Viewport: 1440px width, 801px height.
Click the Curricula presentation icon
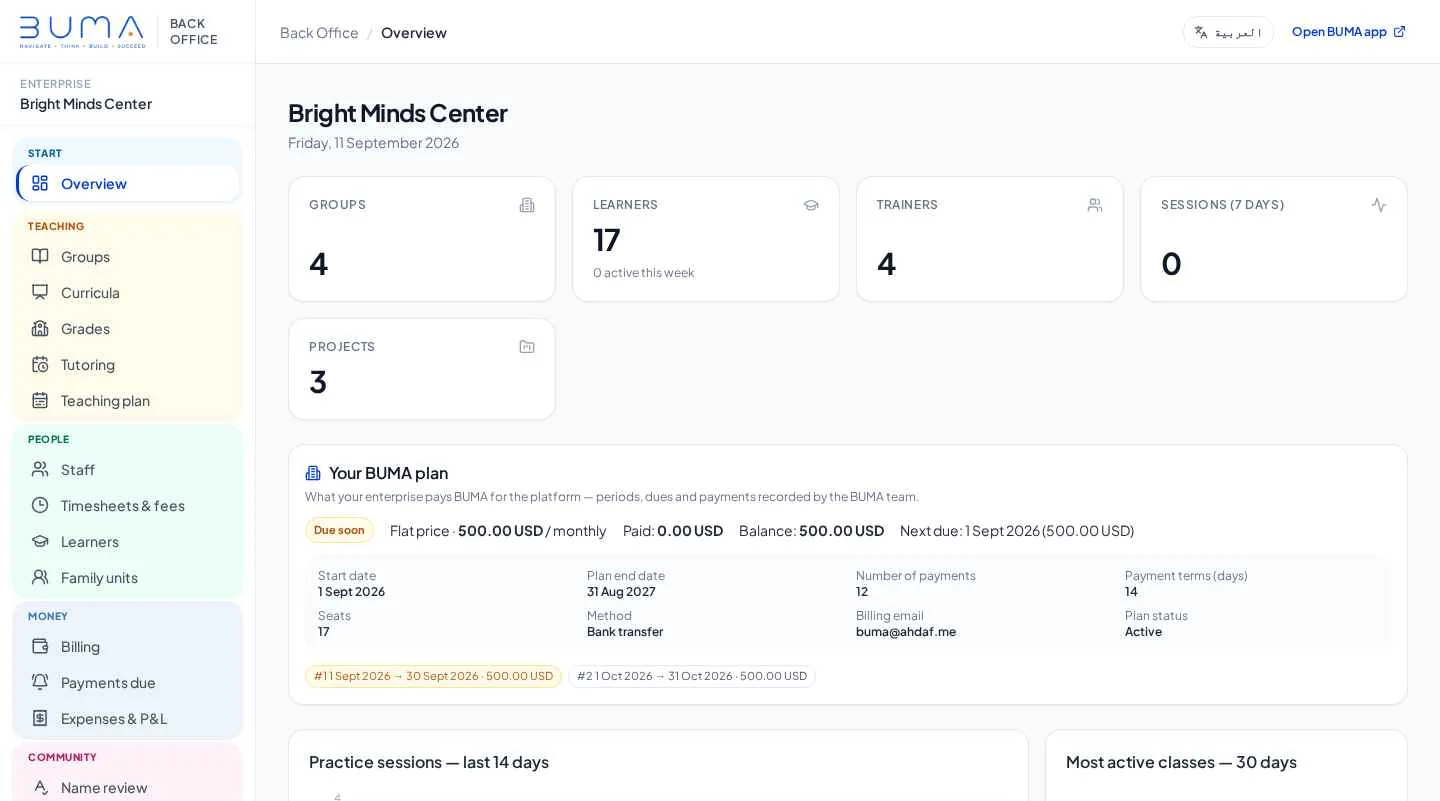pos(40,292)
